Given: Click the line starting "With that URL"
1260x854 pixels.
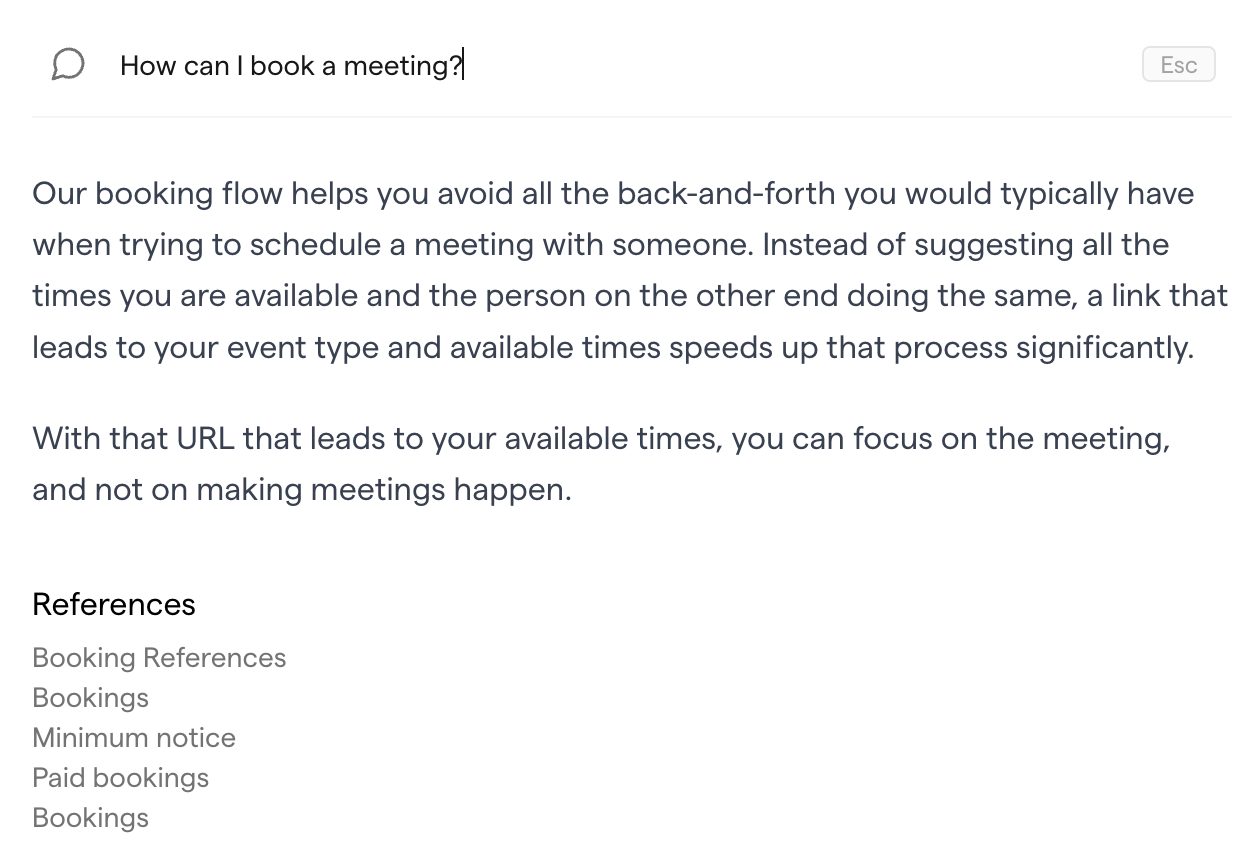Looking at the screenshot, I should pos(601,438).
